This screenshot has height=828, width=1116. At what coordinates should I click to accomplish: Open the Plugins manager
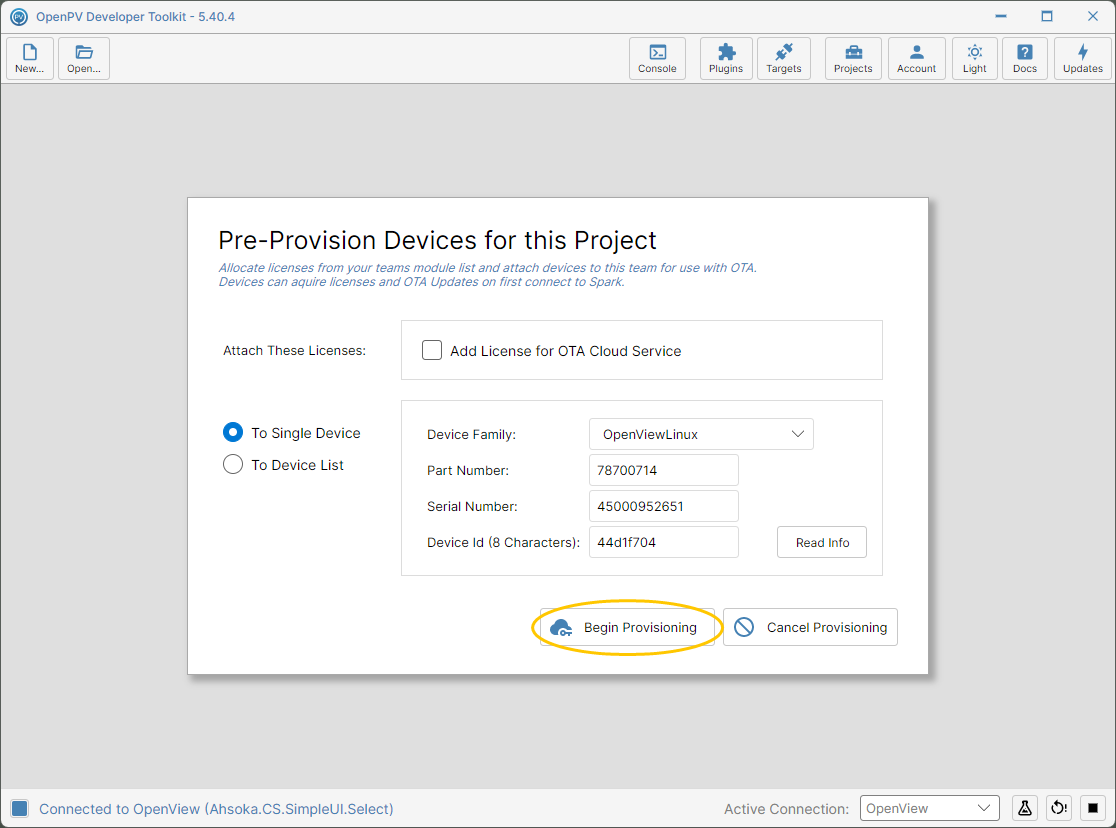click(726, 58)
